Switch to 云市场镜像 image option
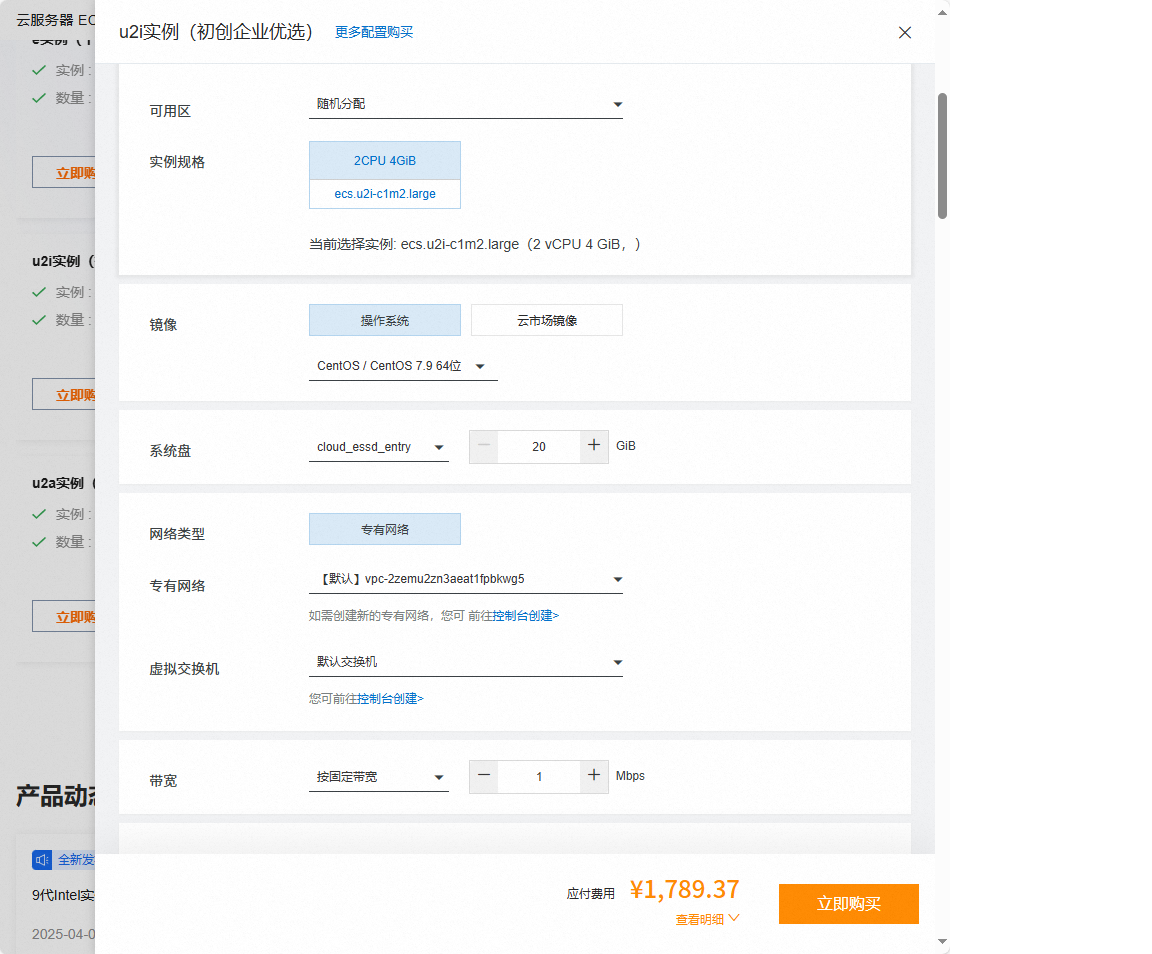Viewport: 1152px width, 954px height. pos(547,320)
